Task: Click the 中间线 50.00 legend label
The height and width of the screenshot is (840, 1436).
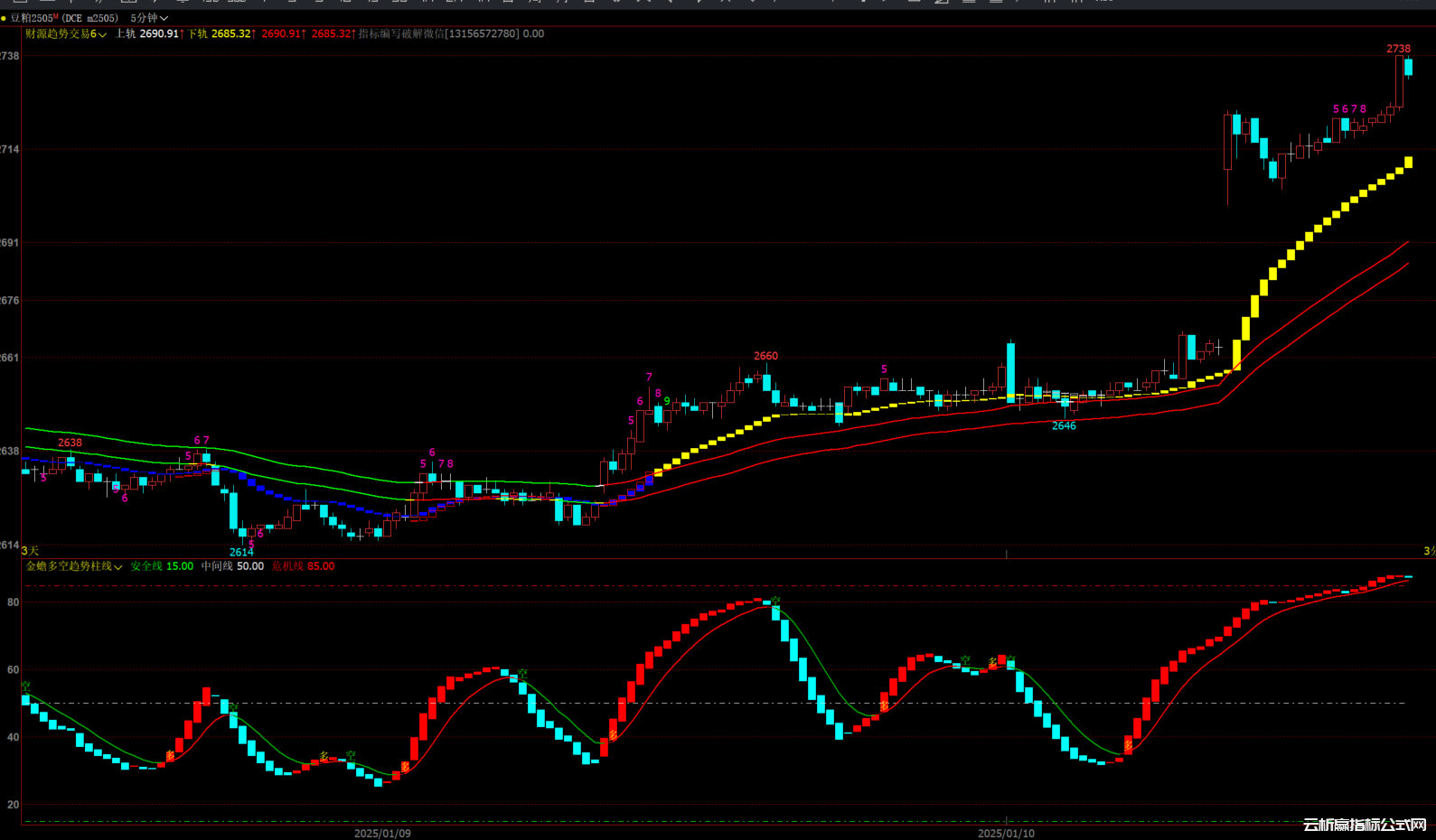Action: coord(232,566)
